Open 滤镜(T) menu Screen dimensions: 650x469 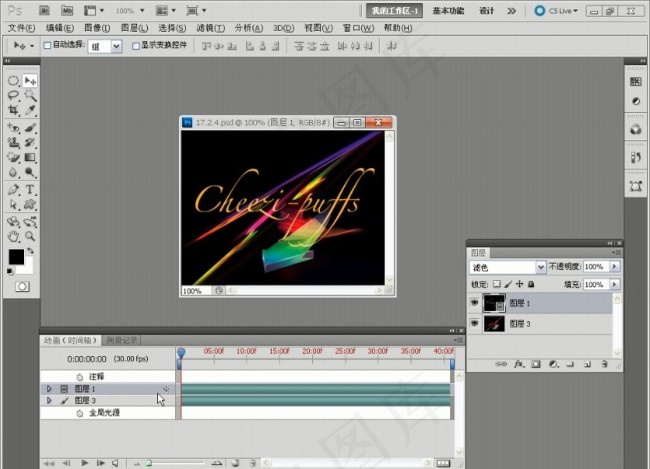[x=211, y=28]
